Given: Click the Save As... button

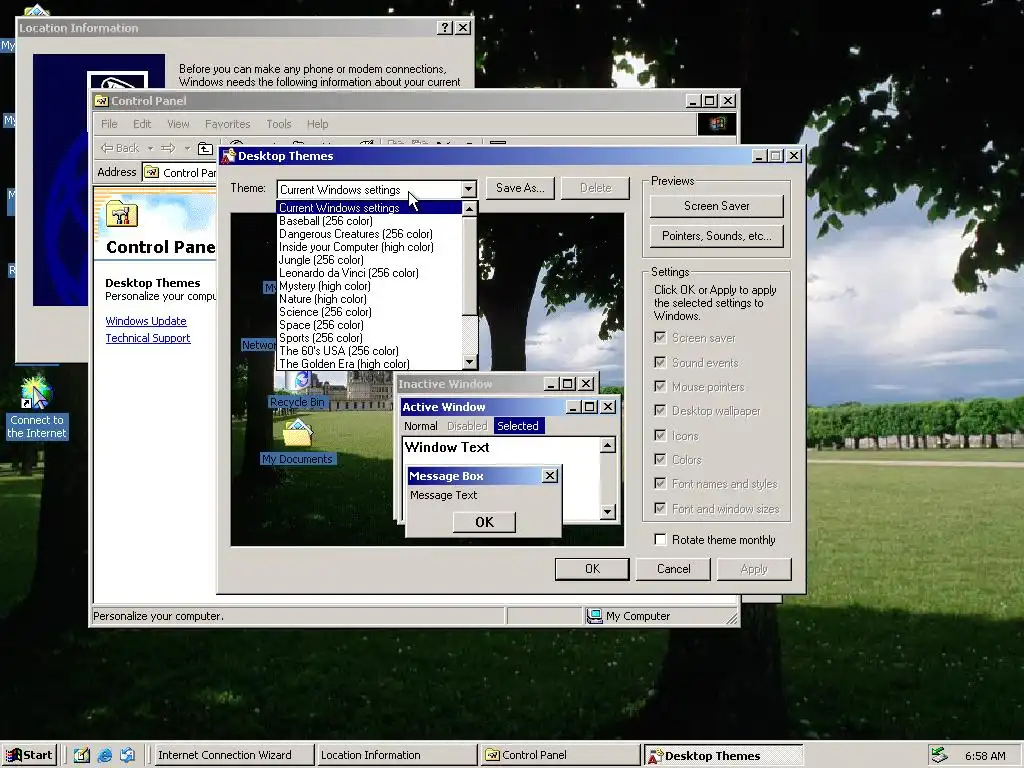Looking at the screenshot, I should click(520, 188).
